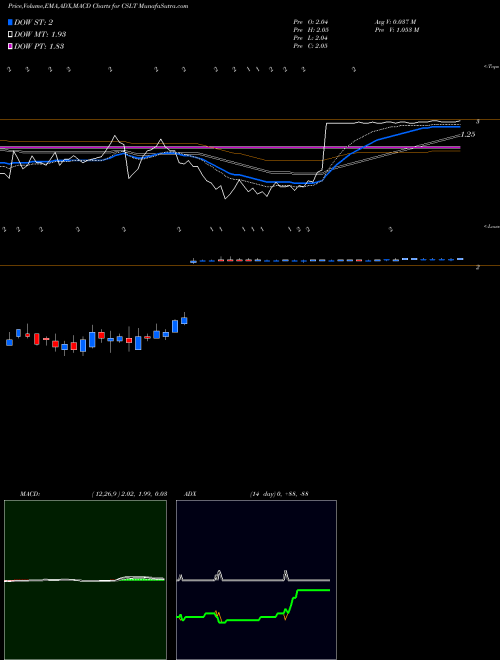
Task: Click the '2' price axis label
Action: (477, 267)
